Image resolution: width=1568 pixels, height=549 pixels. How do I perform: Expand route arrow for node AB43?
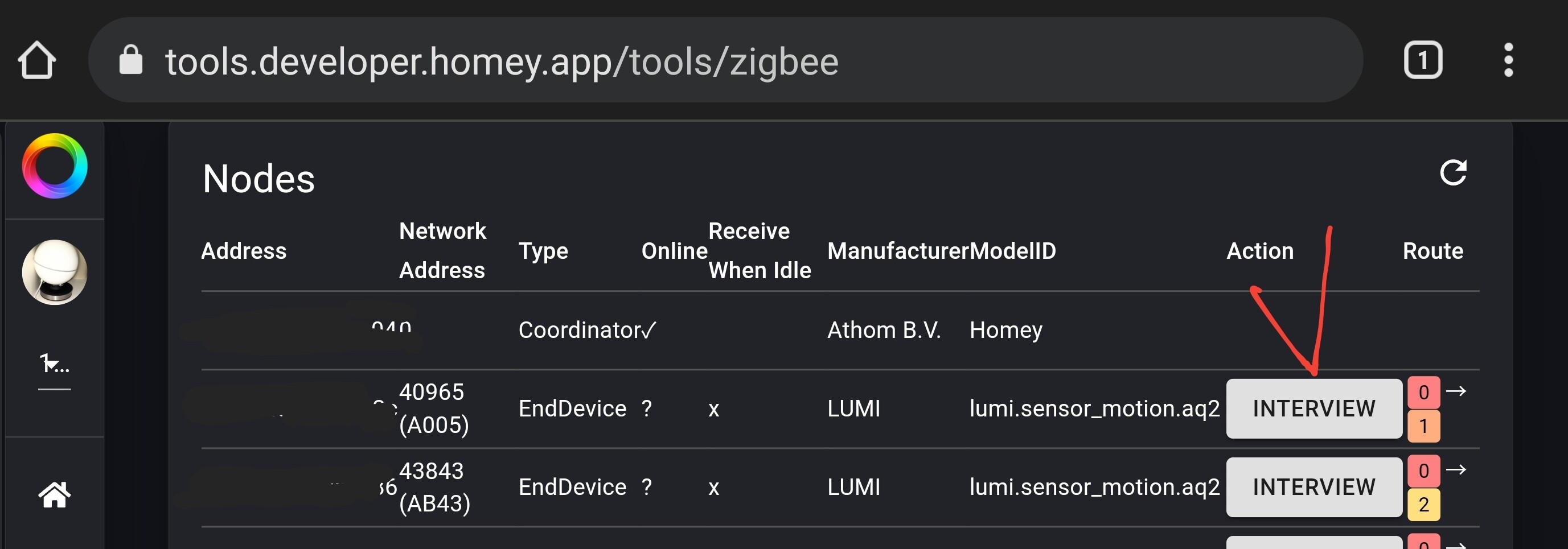pos(1456,469)
